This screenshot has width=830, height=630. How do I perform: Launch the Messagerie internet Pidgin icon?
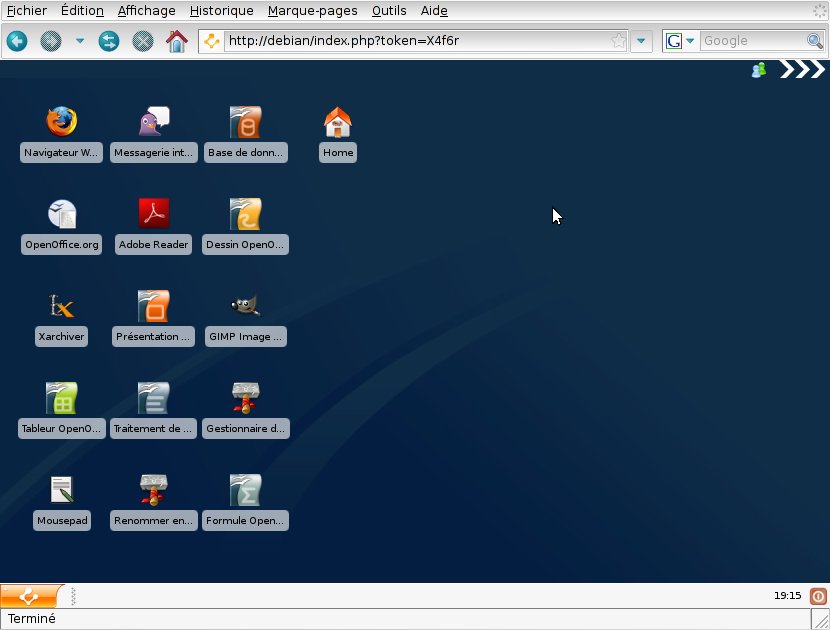coord(154,122)
